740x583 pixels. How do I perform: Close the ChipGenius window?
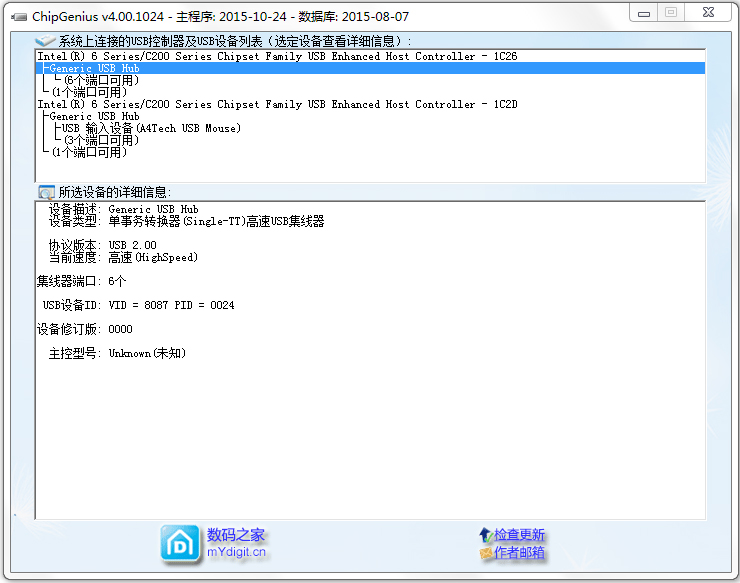(708, 13)
